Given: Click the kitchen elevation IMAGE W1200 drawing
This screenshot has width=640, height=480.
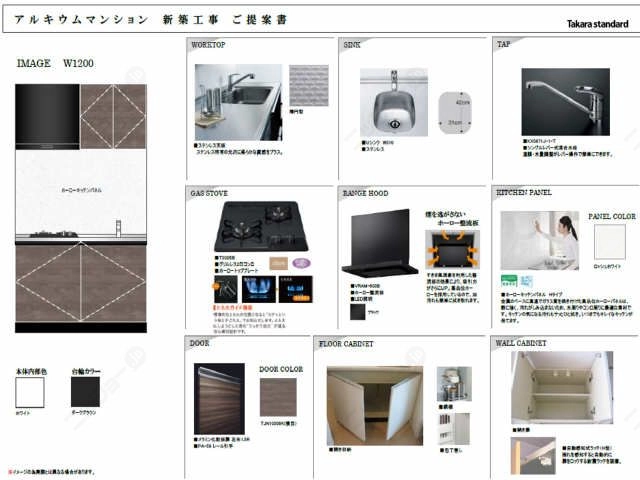Looking at the screenshot, I should (x=81, y=207).
